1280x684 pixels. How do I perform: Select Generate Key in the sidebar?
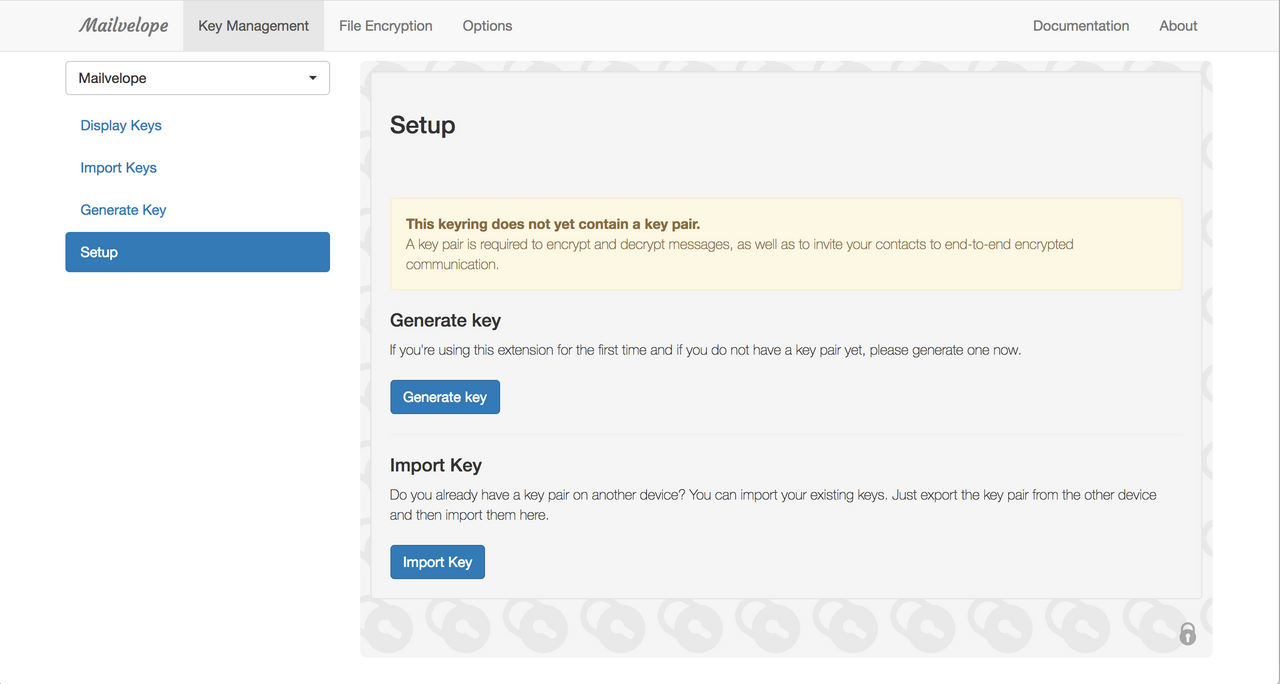[x=123, y=209]
